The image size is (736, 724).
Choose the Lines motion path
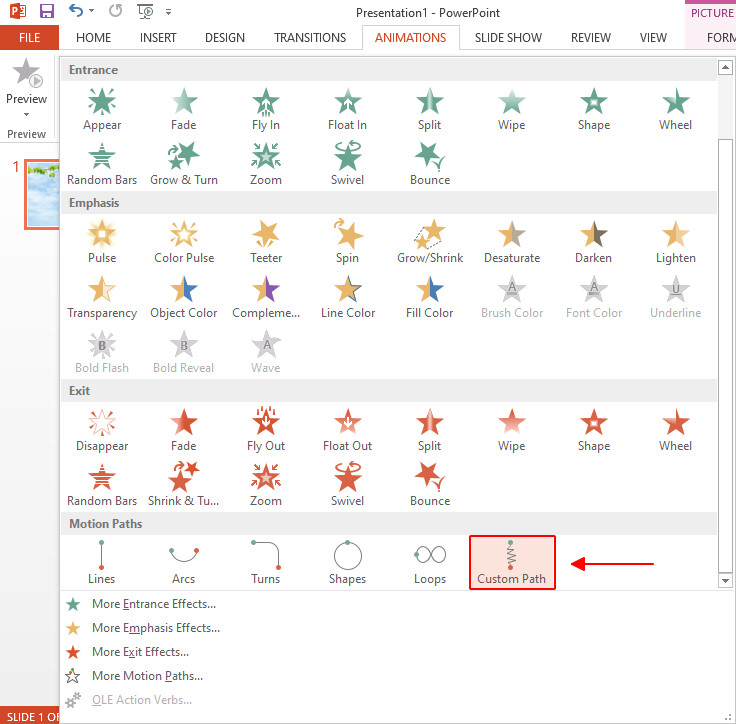[x=102, y=562]
